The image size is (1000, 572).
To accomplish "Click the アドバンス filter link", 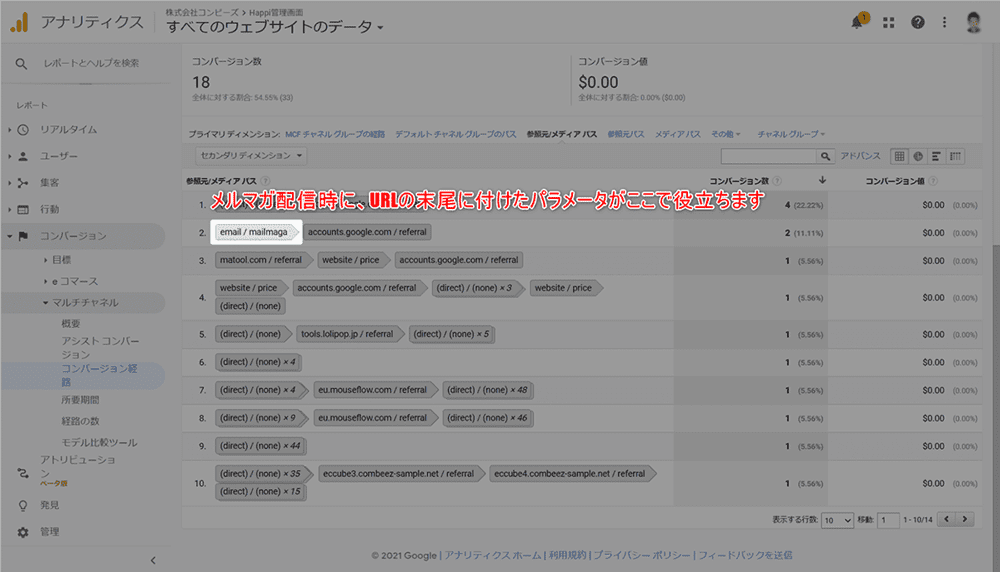I will [x=860, y=156].
